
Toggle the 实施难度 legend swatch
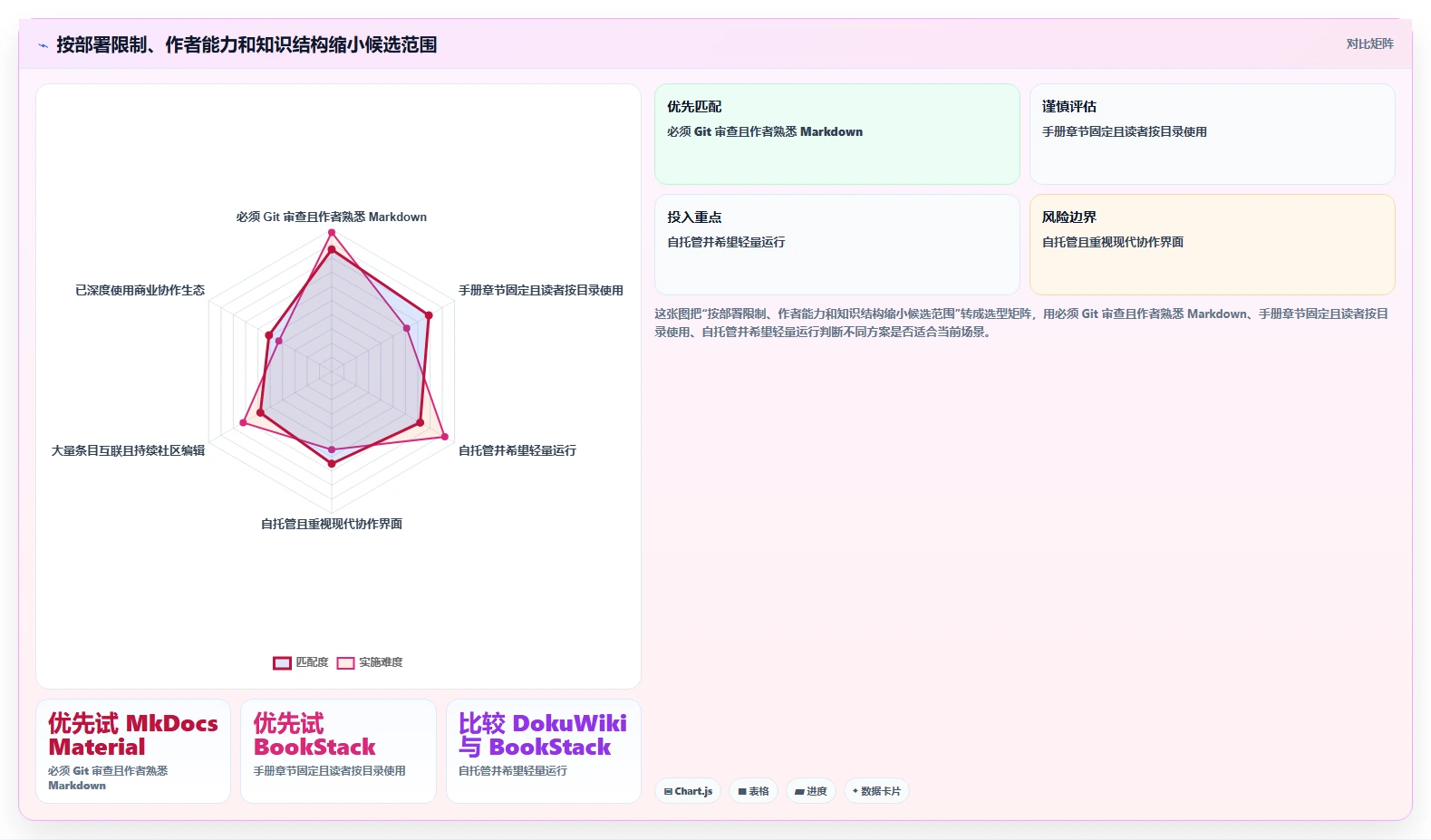pyautogui.click(x=345, y=662)
